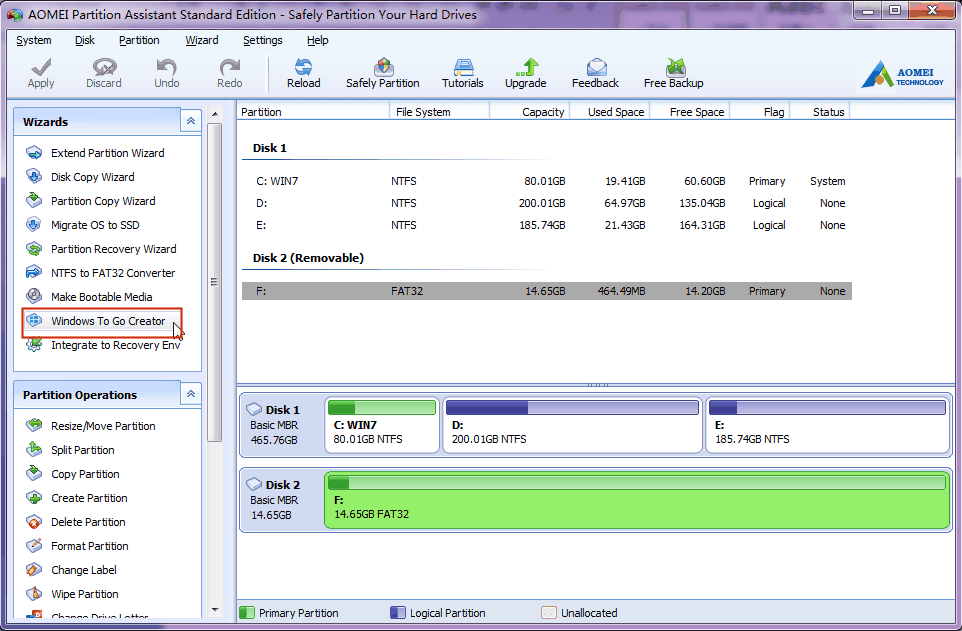Open the Extend Partition Wizard link
The height and width of the screenshot is (631, 962).
[107, 153]
